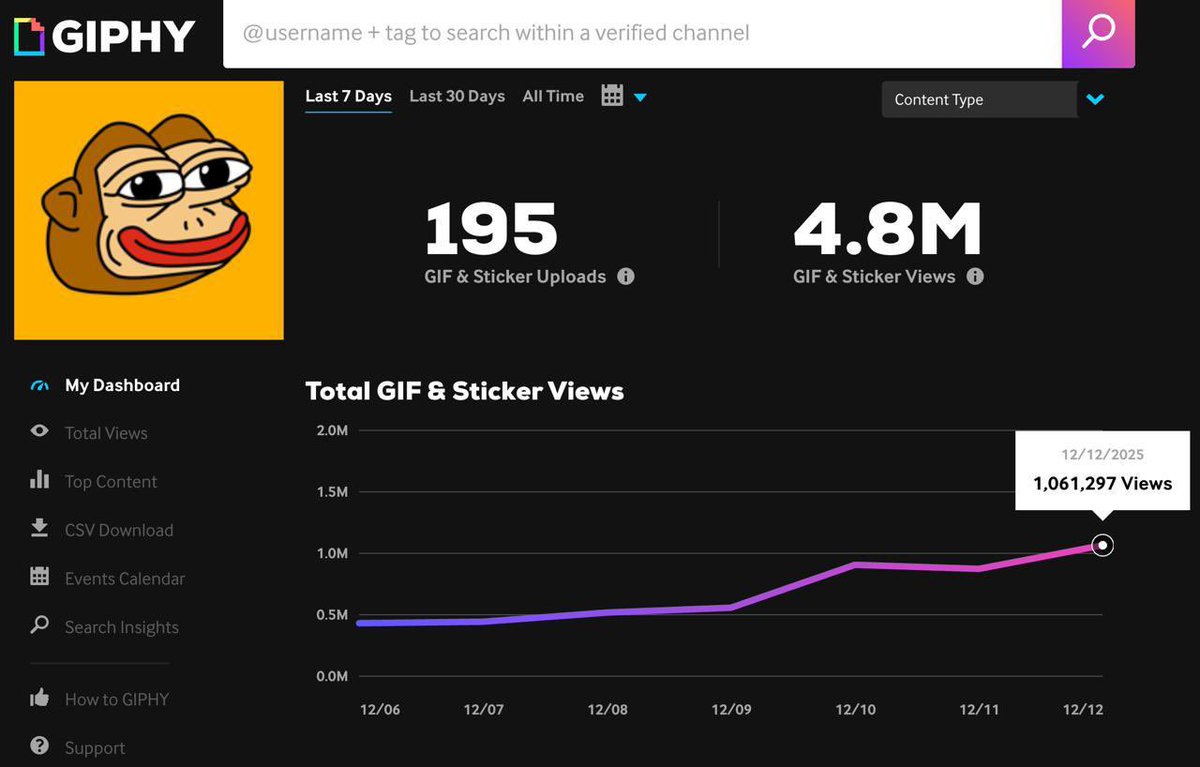Click the info icon beside GIF & Sticker Views
This screenshot has height=767, width=1200.
975,277
